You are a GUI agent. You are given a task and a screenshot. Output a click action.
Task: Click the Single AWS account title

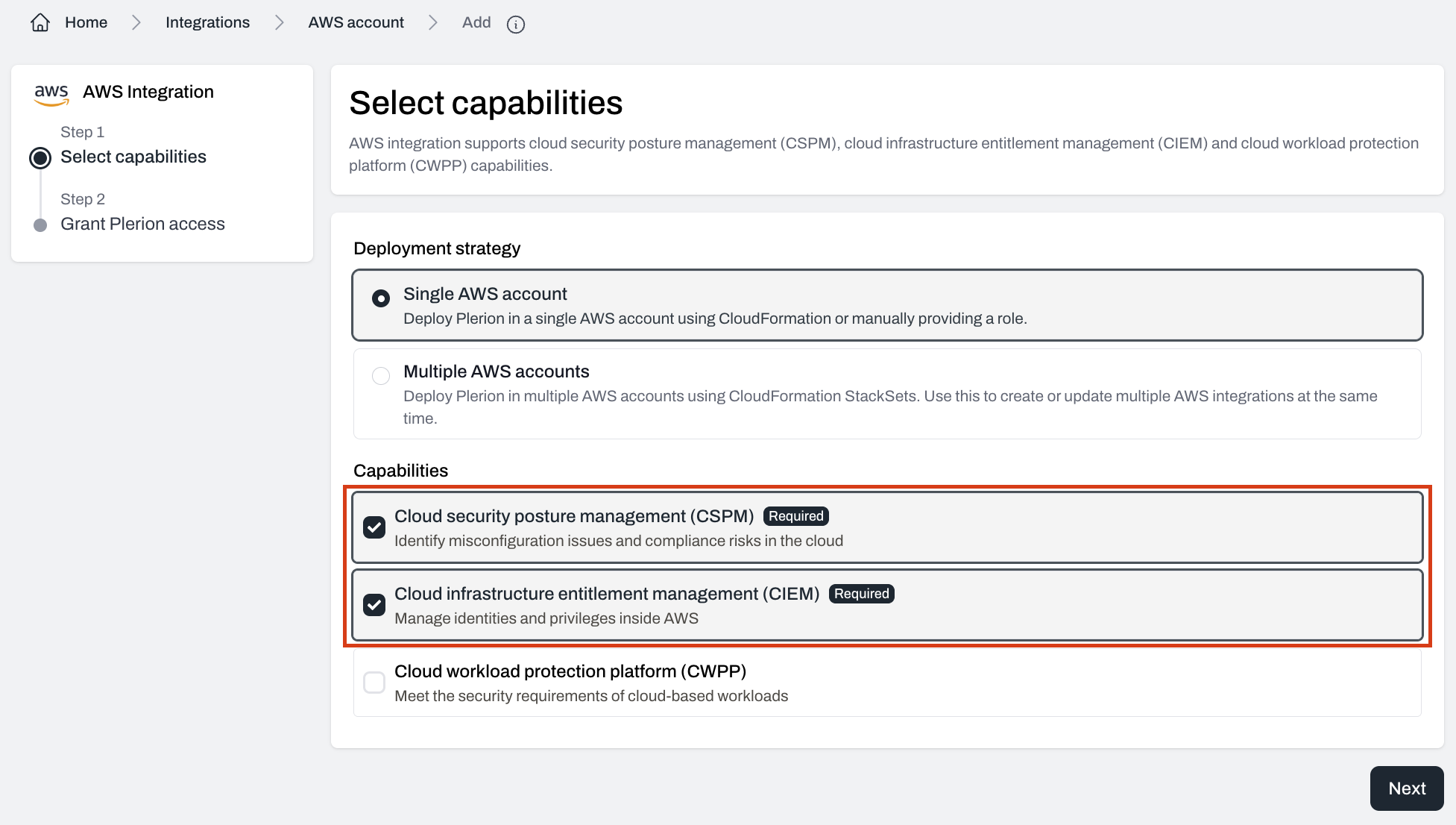pyautogui.click(x=485, y=294)
